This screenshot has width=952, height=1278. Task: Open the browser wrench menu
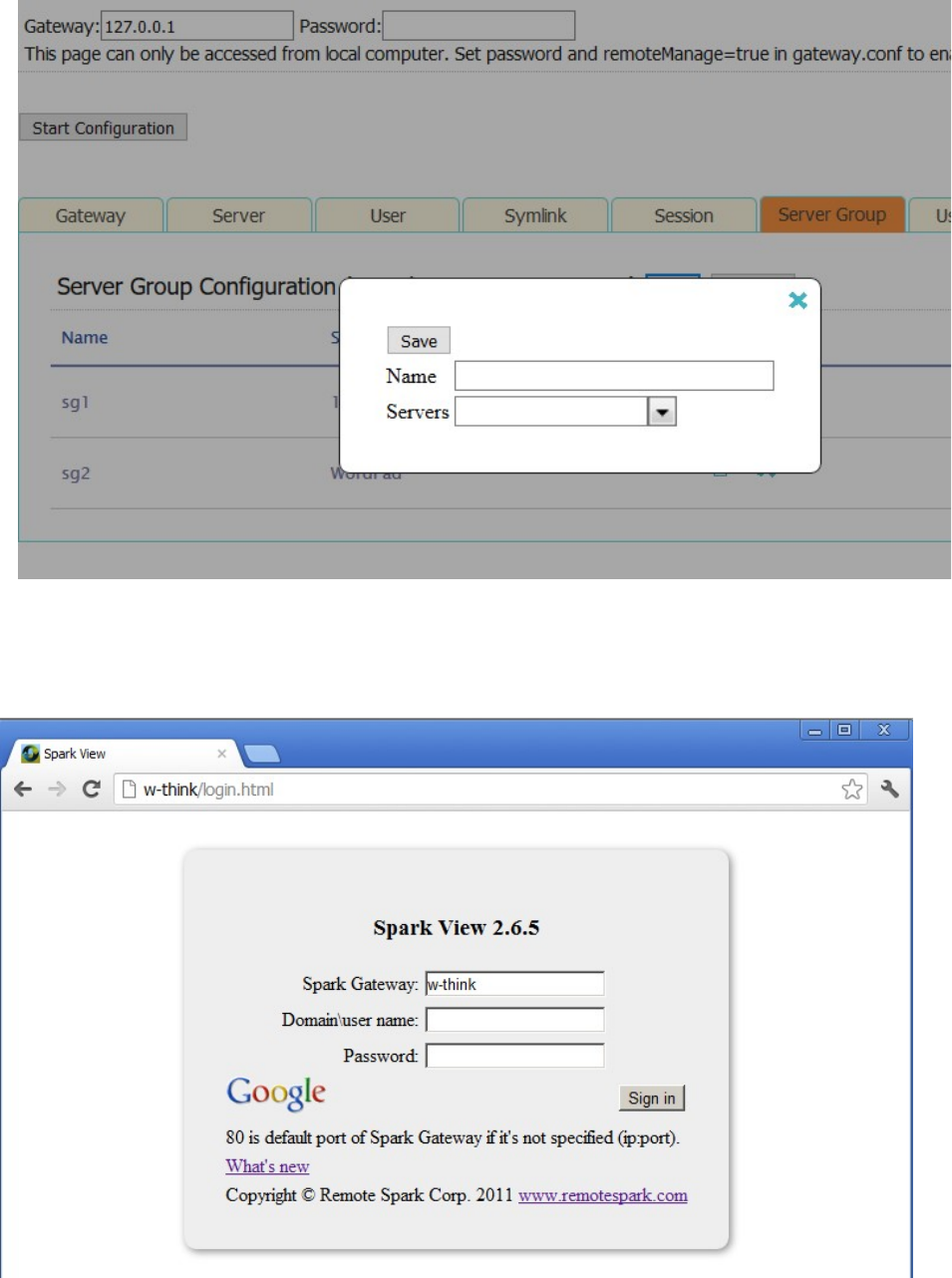889,789
